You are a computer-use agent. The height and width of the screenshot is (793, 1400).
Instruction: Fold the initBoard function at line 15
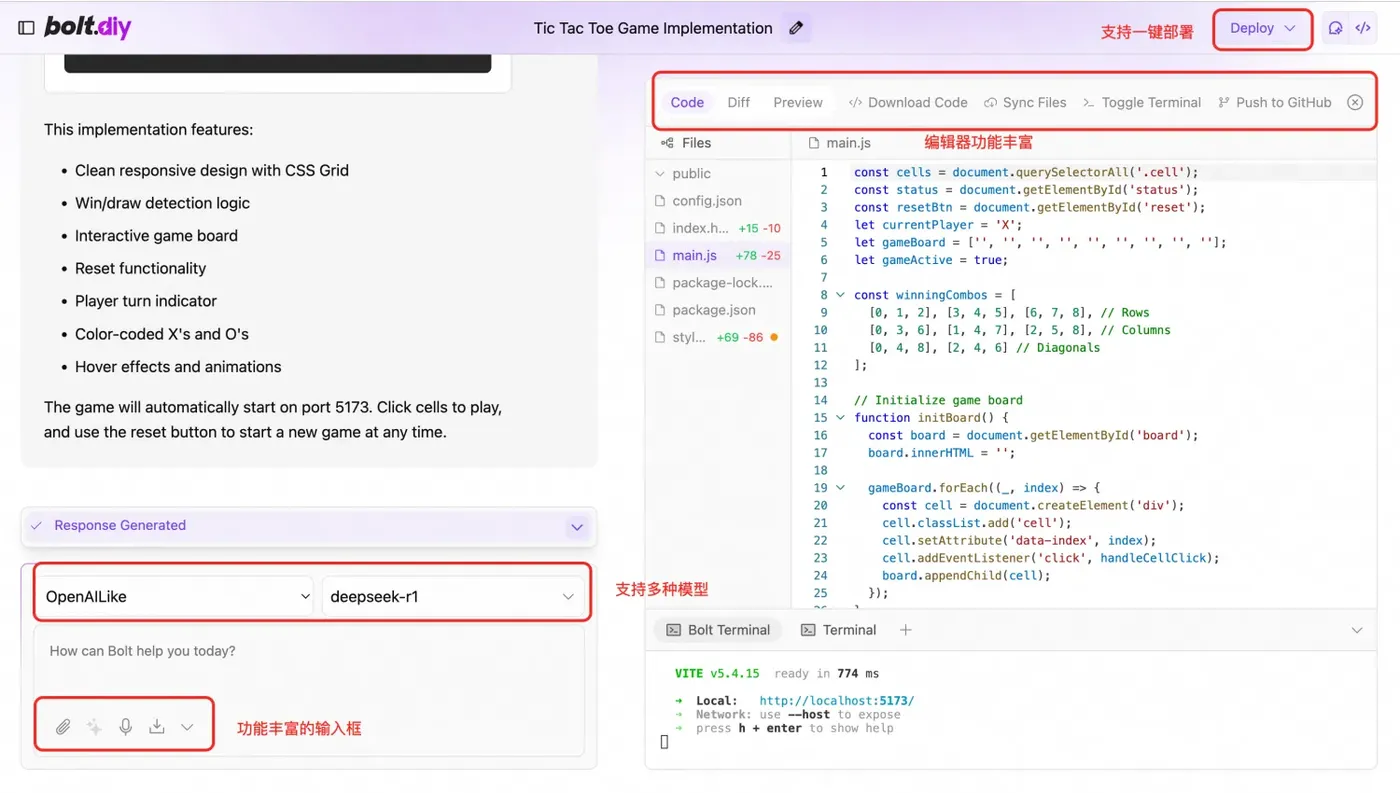click(840, 417)
